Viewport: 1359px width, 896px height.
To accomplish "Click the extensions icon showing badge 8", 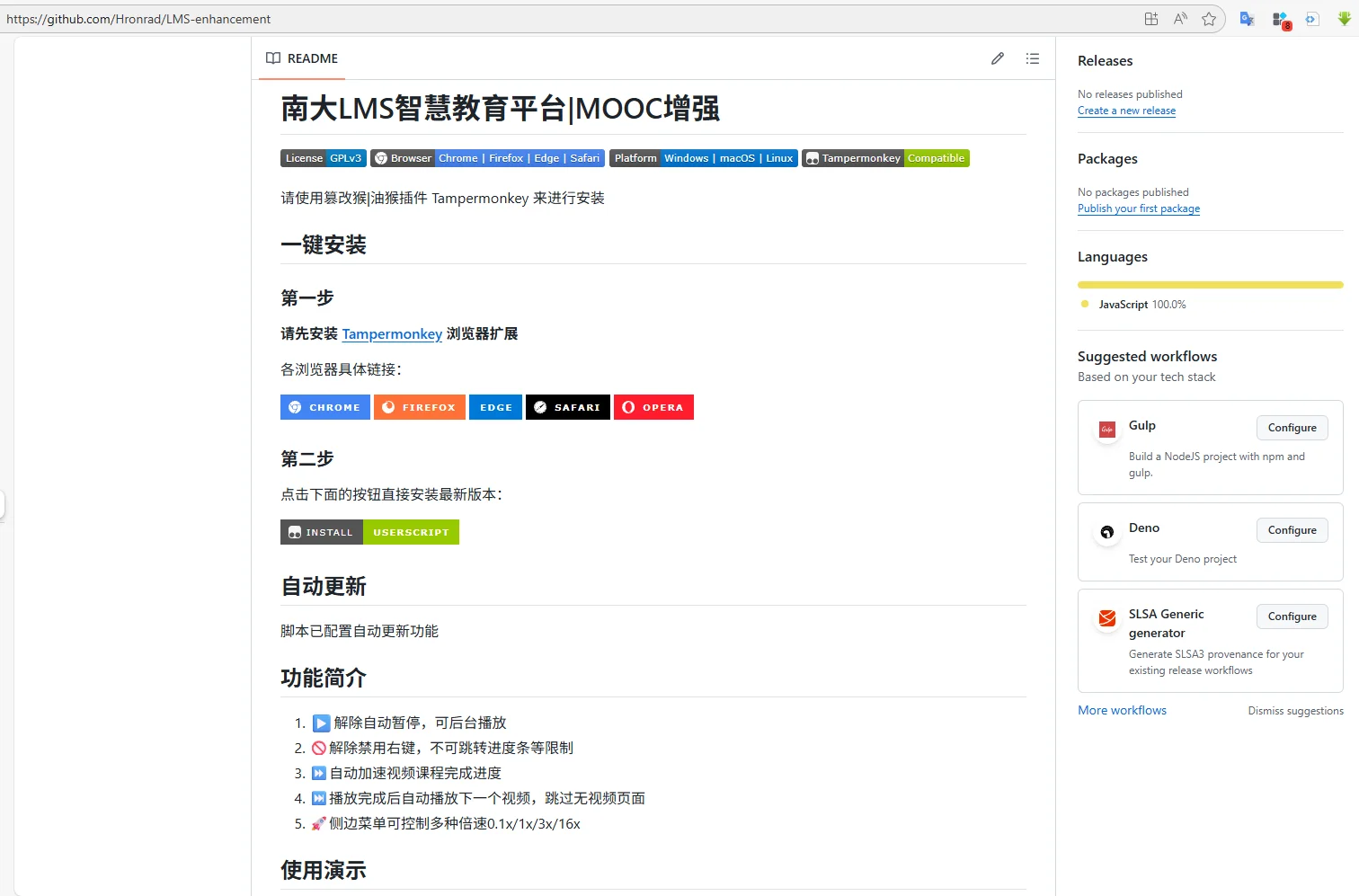I will 1280,18.
